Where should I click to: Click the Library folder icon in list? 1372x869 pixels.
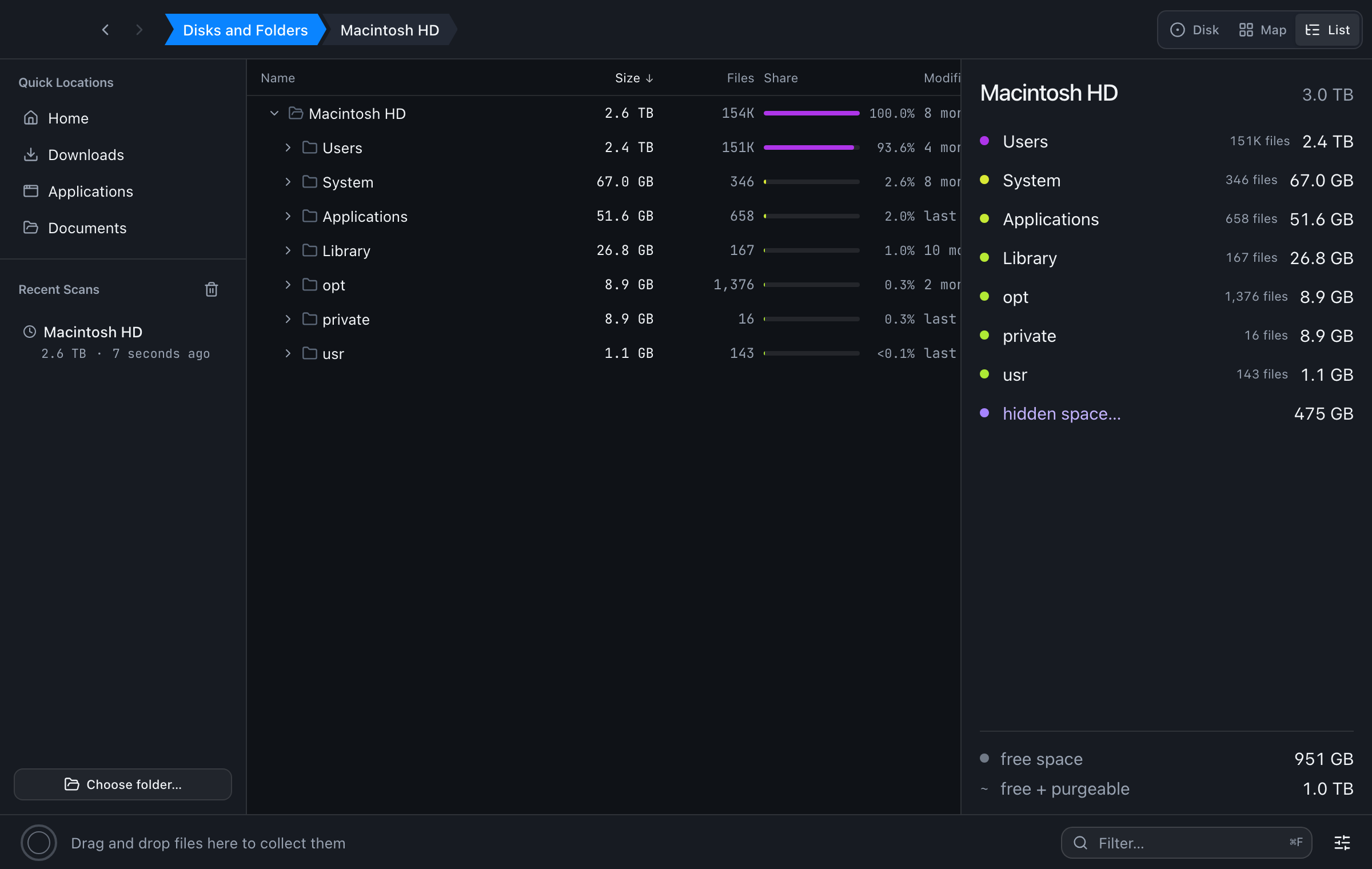309,250
